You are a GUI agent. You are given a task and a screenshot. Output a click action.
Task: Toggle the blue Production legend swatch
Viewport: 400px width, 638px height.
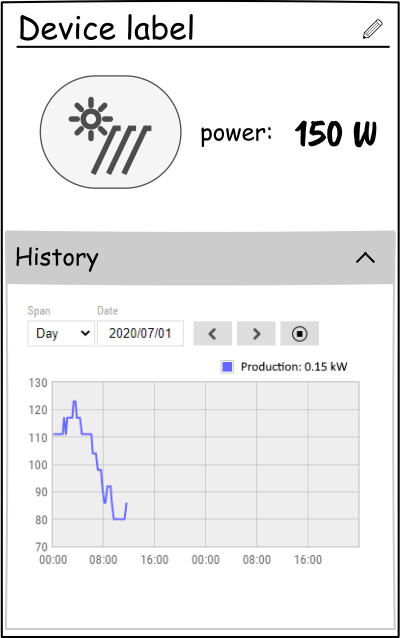click(227, 367)
